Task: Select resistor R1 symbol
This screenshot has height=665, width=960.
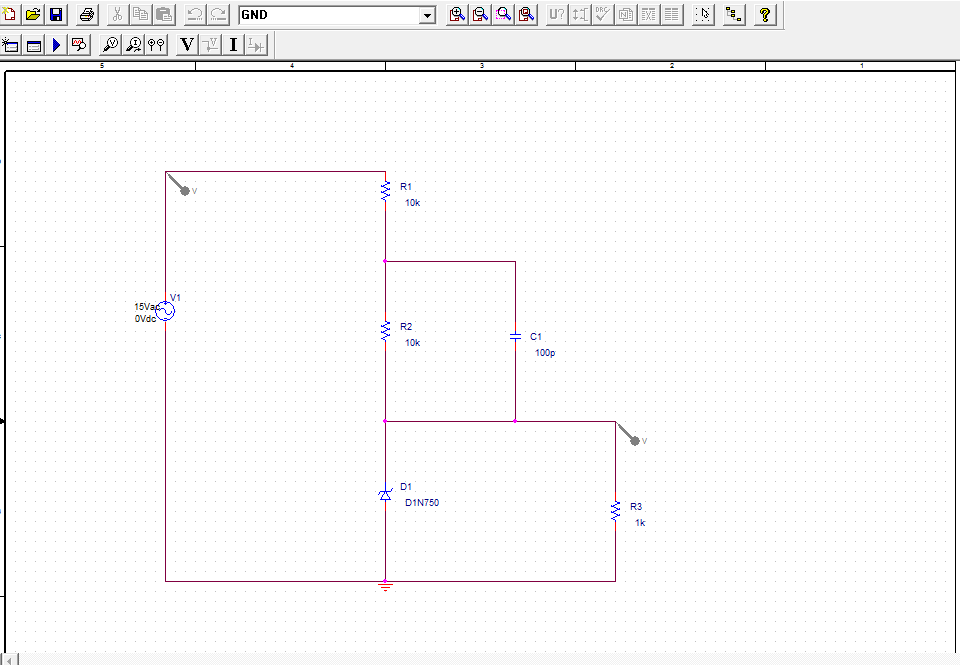Action: coord(385,191)
